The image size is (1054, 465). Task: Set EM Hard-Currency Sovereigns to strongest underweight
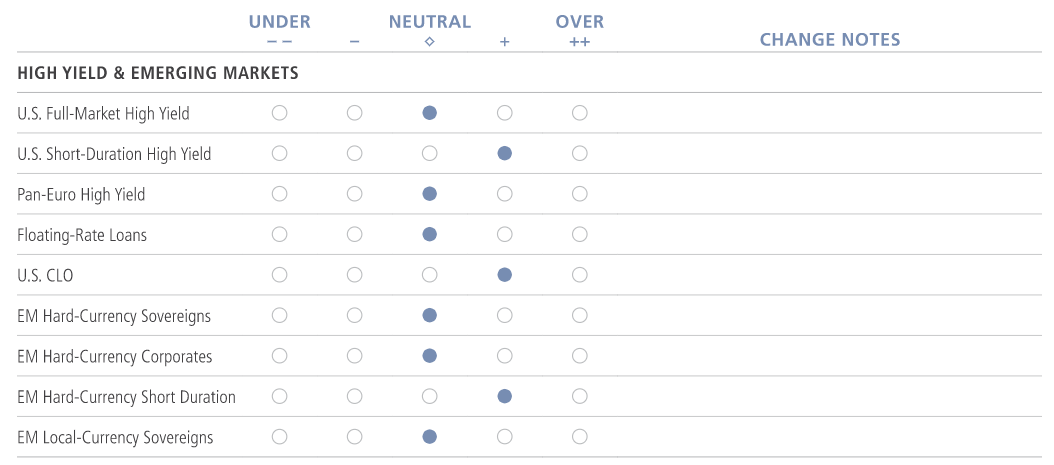click(280, 315)
